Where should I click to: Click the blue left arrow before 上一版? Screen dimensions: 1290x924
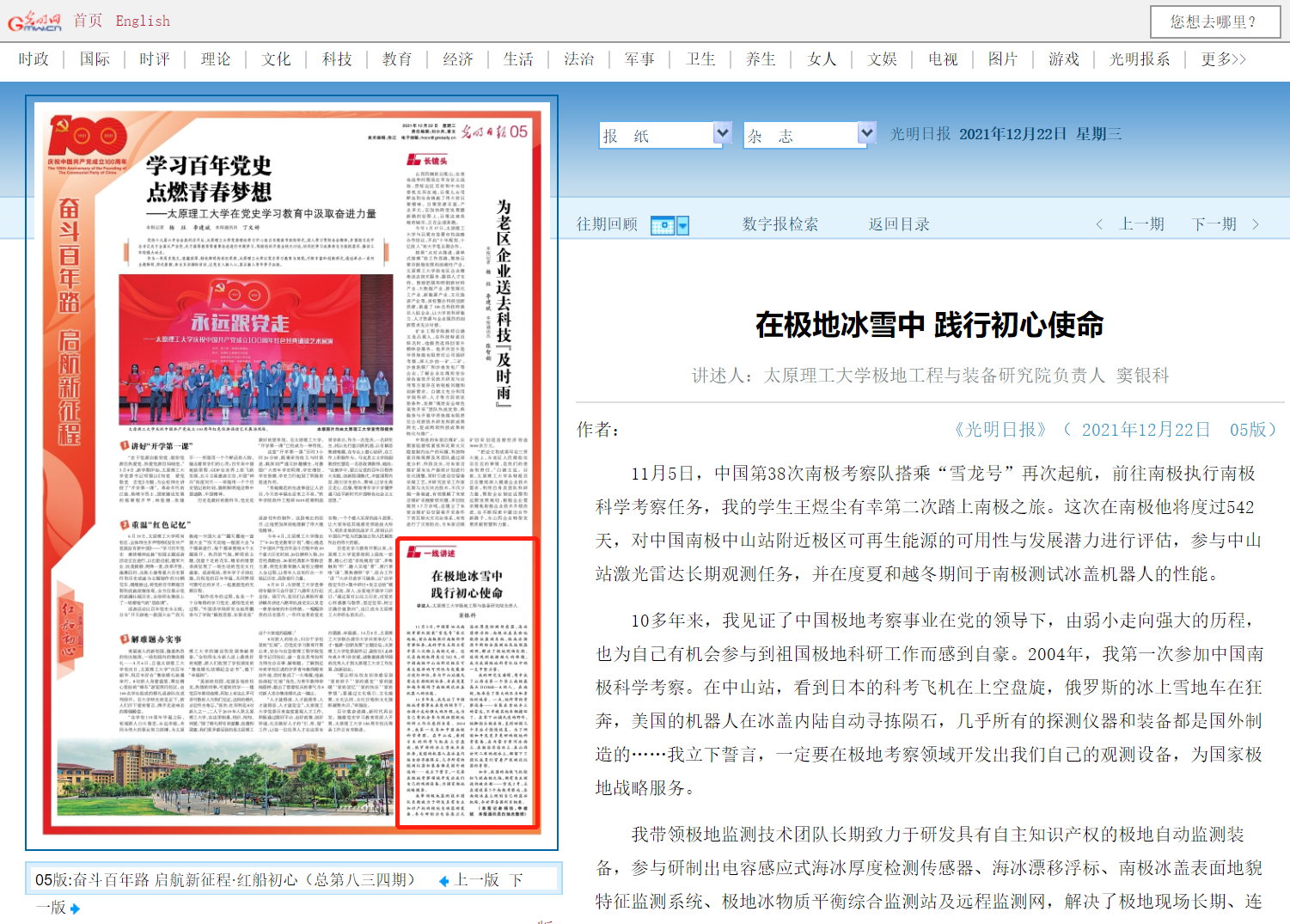443,881
